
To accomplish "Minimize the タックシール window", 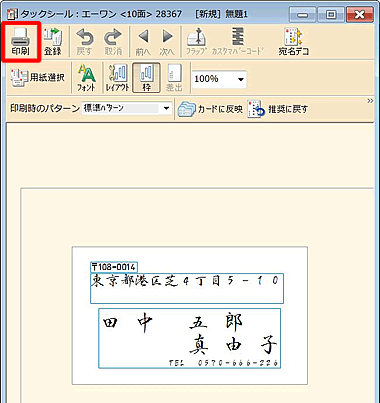I will [x=303, y=15].
